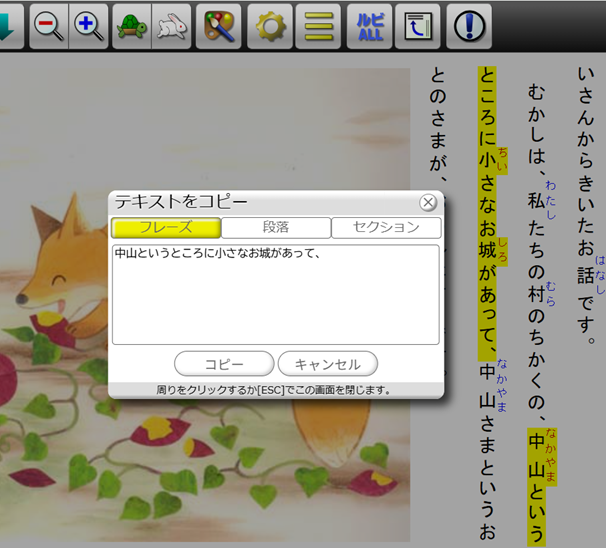Open the exclamation info icon
606x548 pixels.
click(x=468, y=27)
